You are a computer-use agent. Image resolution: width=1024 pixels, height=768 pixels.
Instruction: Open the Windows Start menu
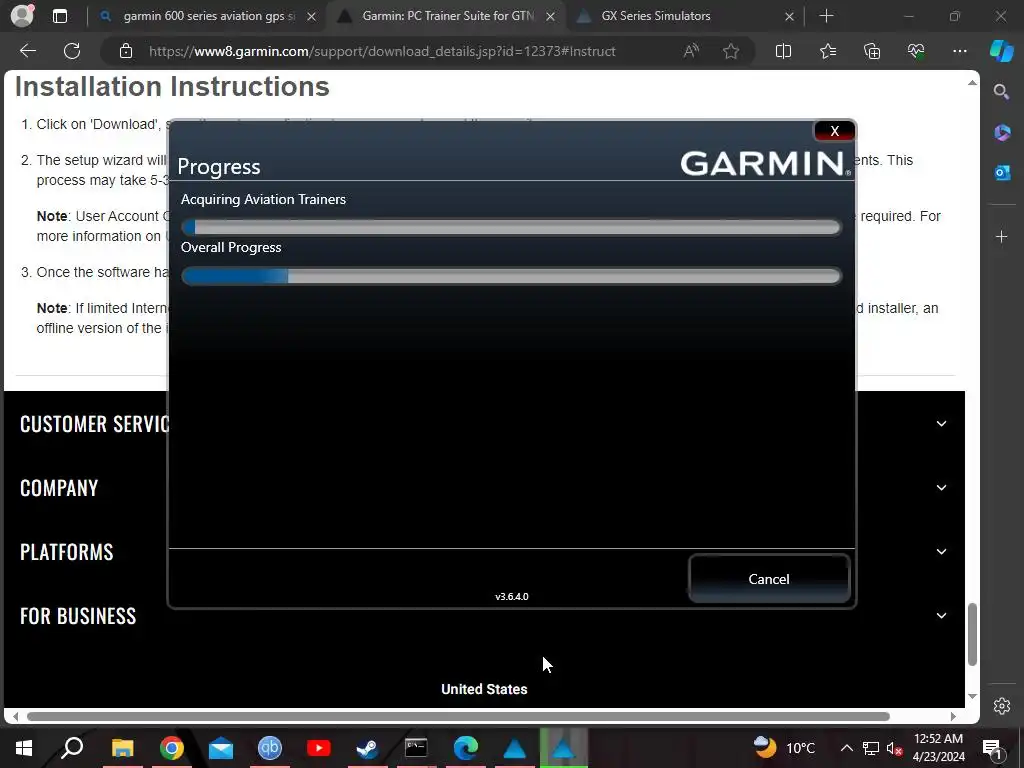pos(24,748)
